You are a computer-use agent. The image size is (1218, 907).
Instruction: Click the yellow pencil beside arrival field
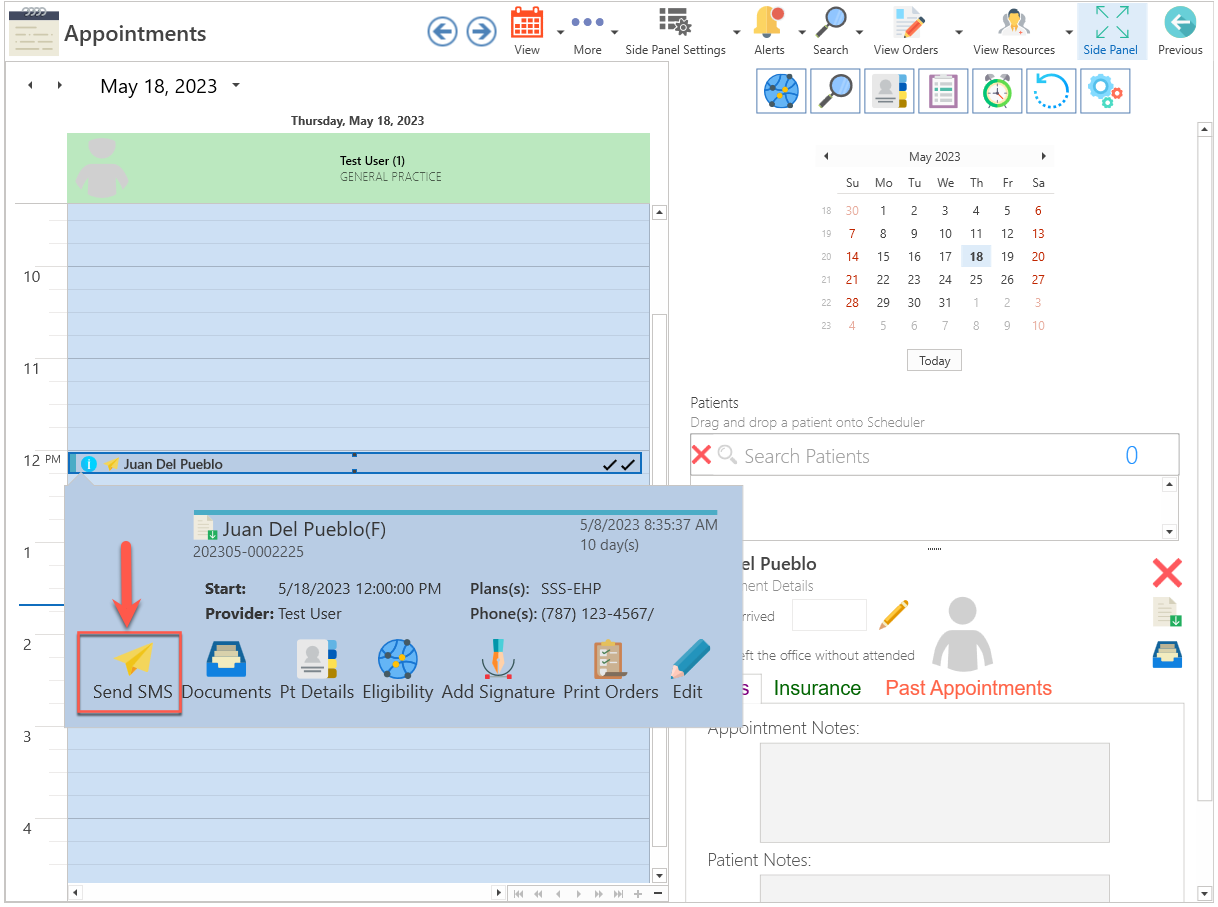point(894,614)
